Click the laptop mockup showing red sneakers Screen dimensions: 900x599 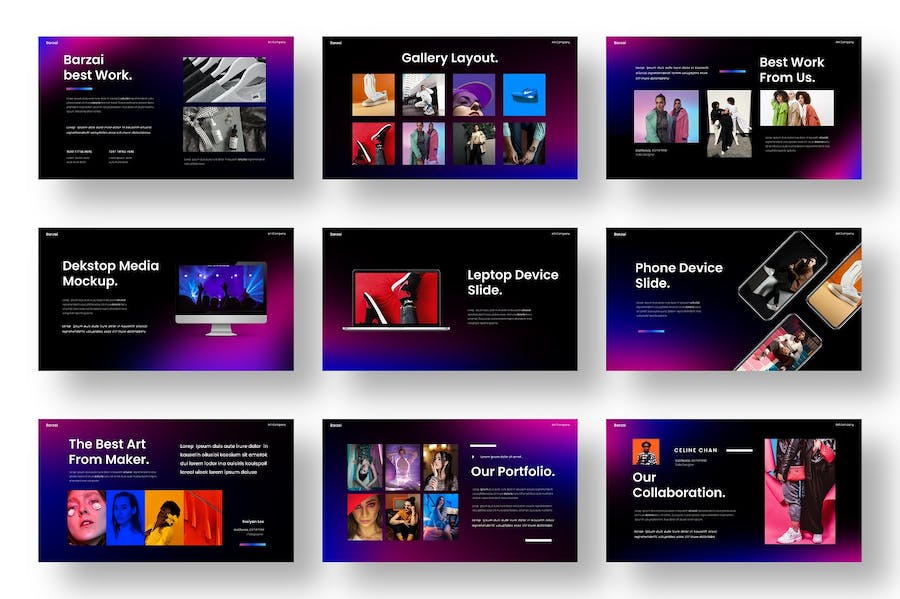(396, 300)
